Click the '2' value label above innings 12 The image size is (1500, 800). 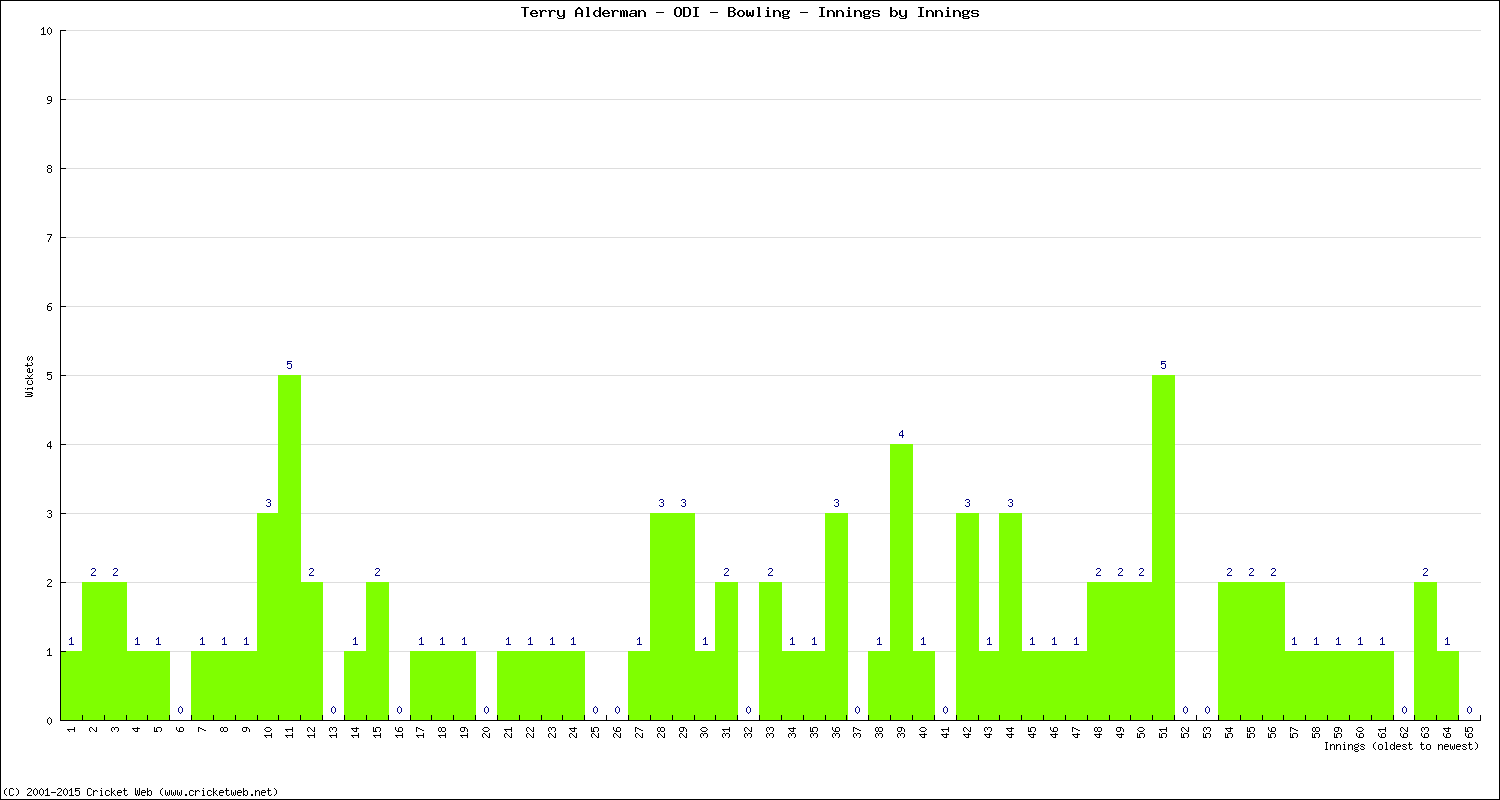312,572
